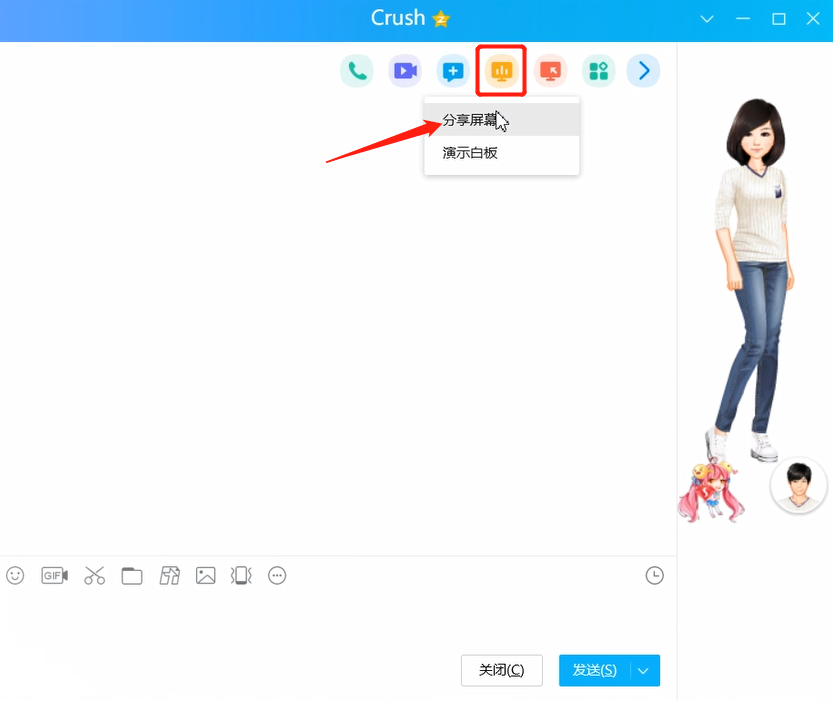Click the 关闭(C) close button

click(x=501, y=670)
